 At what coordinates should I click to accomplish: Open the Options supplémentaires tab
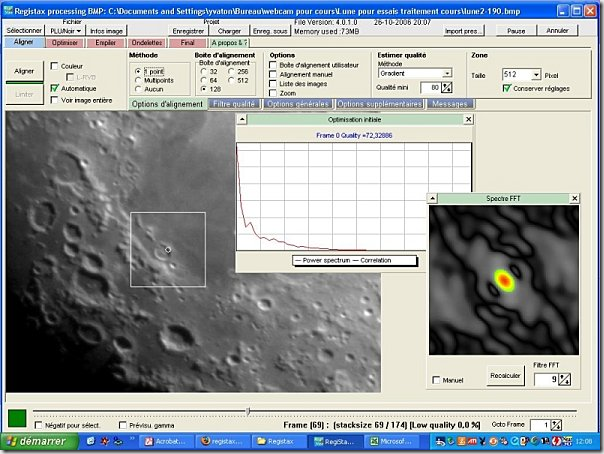pos(380,104)
